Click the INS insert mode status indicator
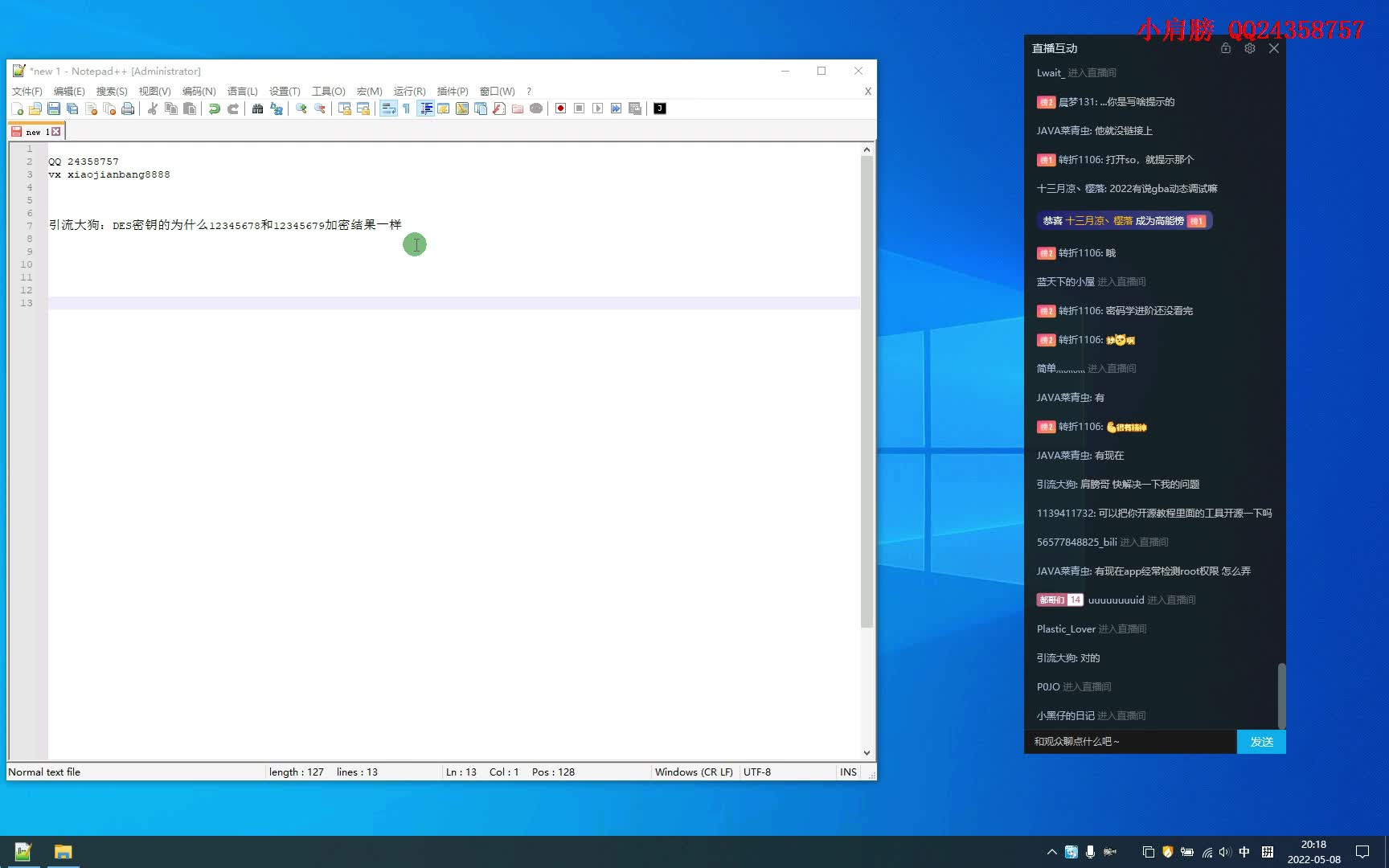 pyautogui.click(x=848, y=772)
